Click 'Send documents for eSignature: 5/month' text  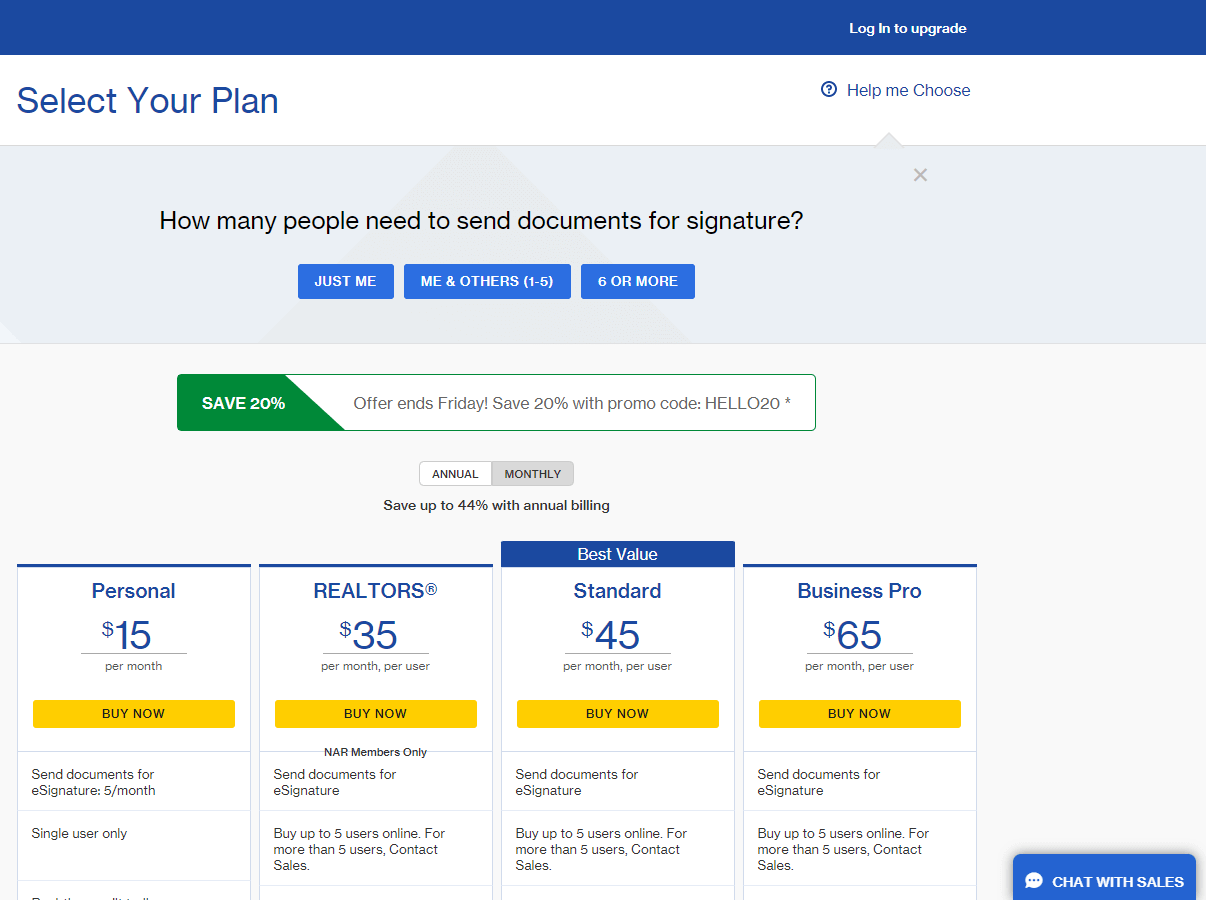pyautogui.click(x=94, y=782)
